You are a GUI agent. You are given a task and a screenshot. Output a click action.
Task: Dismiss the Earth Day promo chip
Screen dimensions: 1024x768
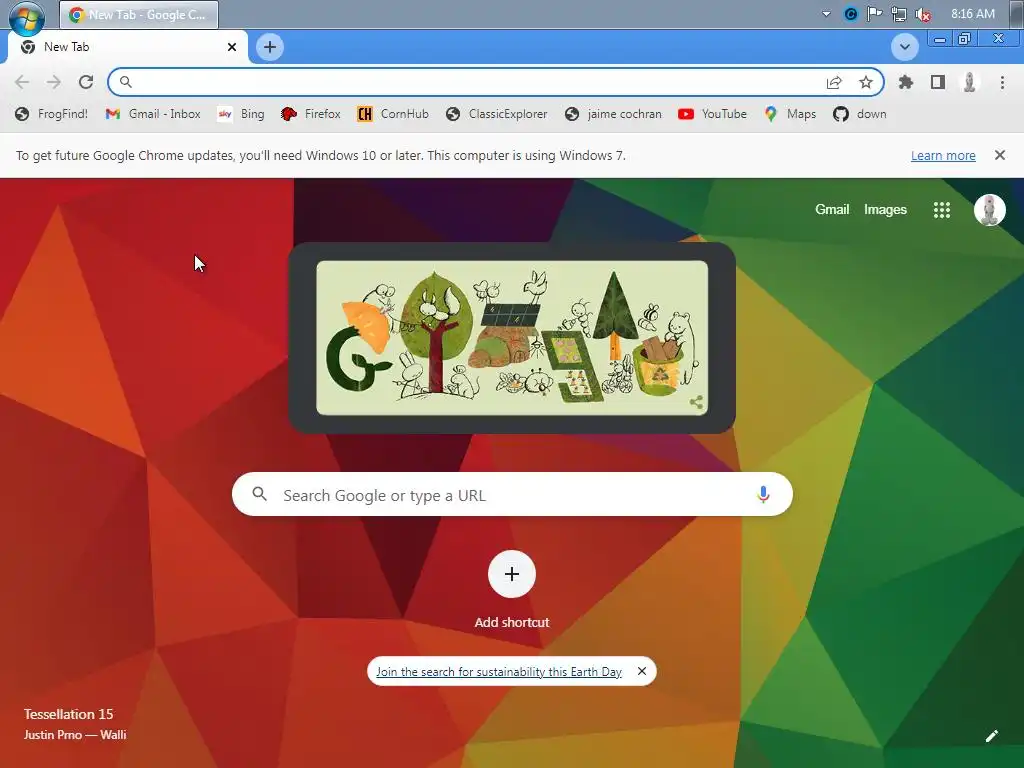click(642, 671)
